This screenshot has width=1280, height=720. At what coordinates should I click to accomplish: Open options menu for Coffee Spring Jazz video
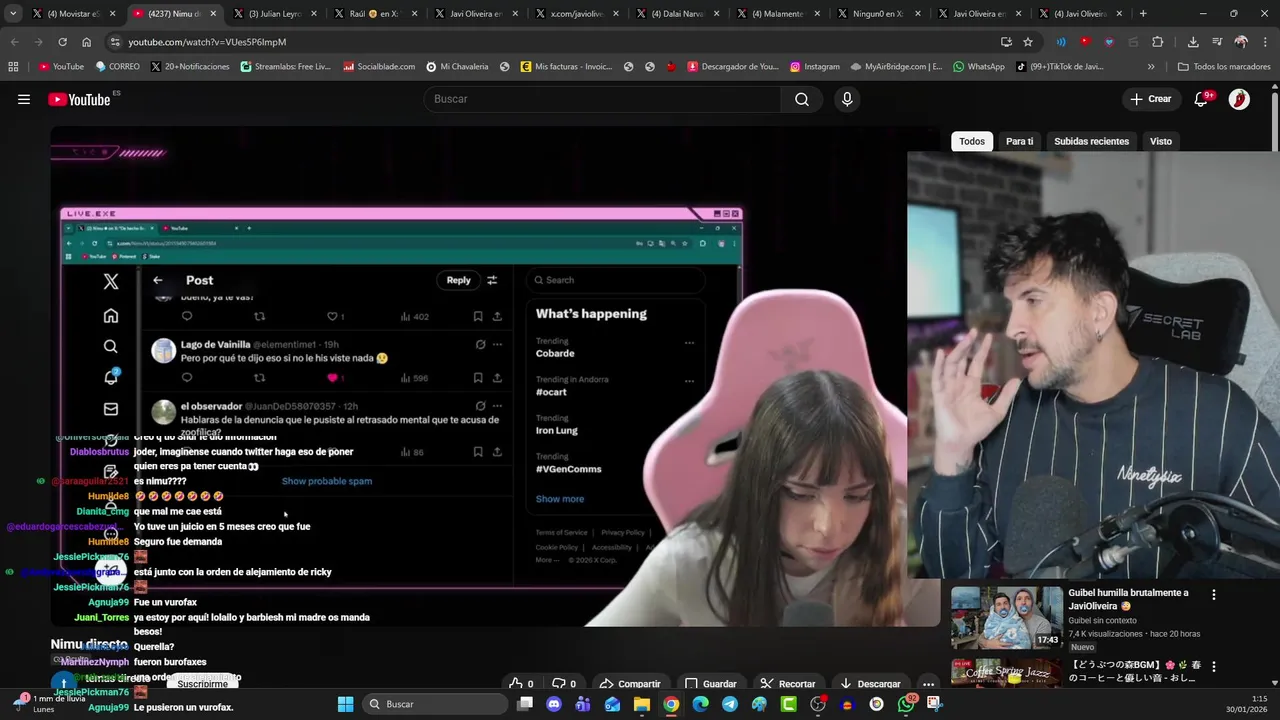[x=1214, y=666]
